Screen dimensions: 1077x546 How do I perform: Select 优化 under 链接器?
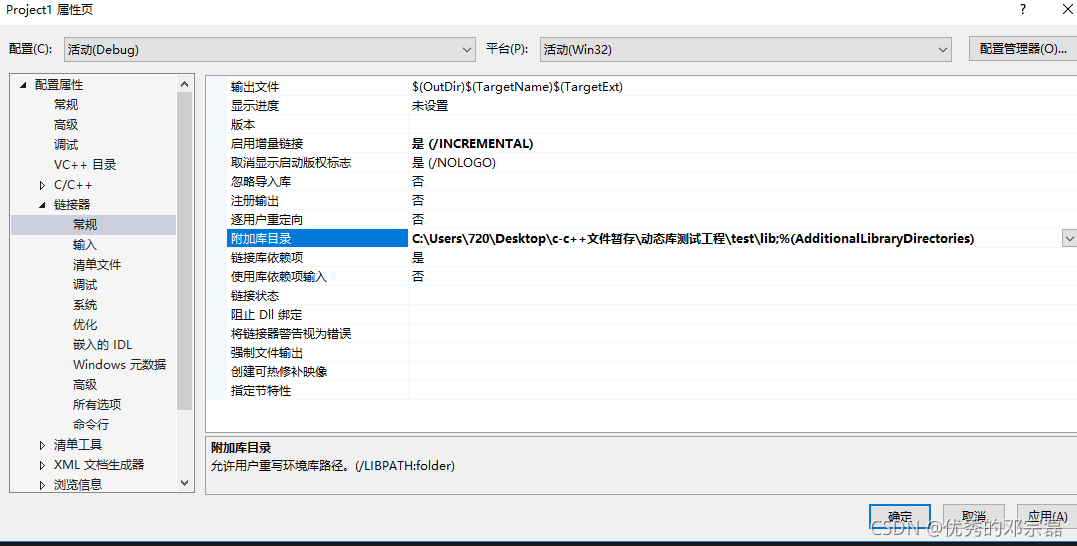click(x=84, y=325)
